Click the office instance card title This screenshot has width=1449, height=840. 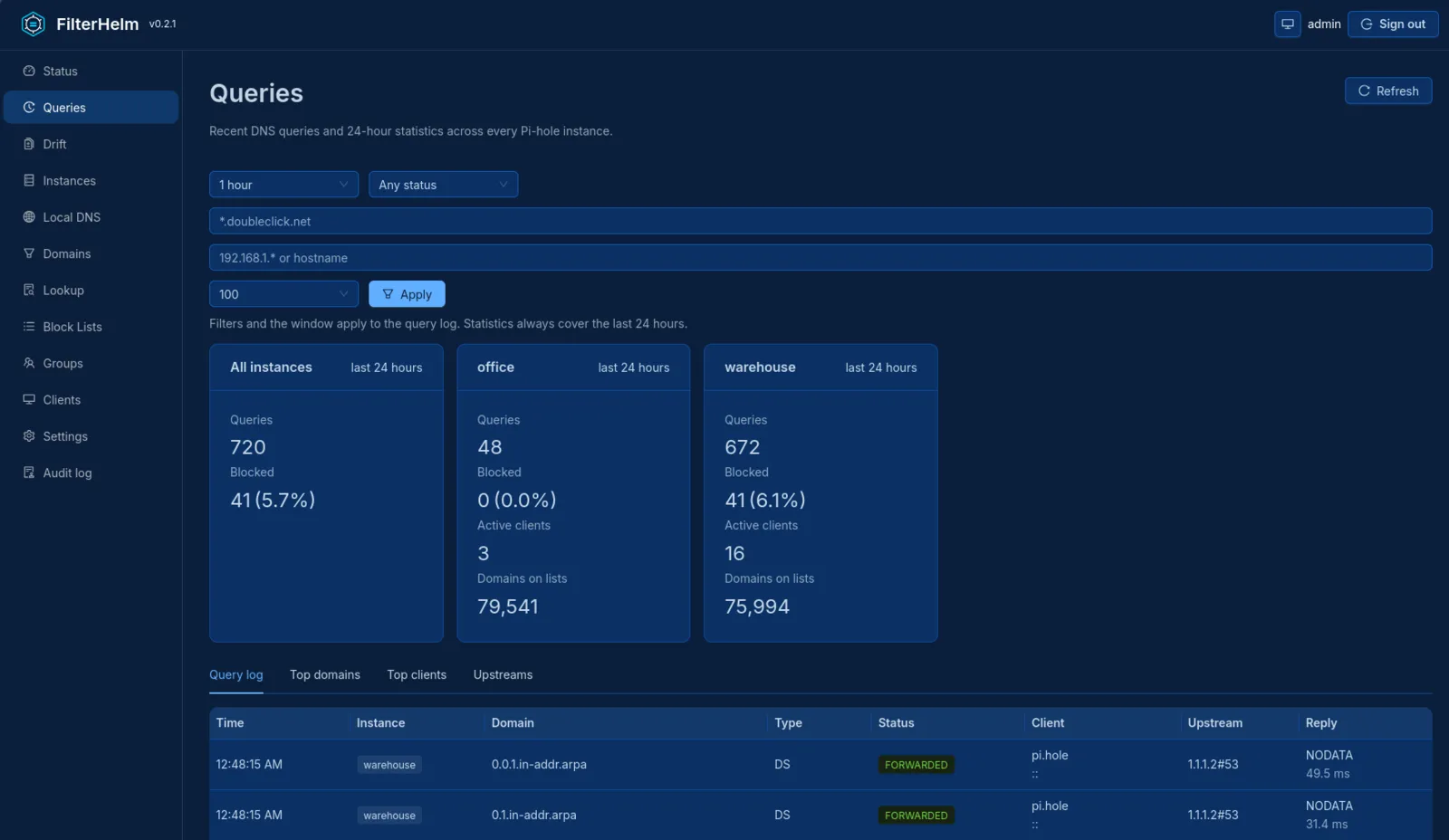[495, 367]
